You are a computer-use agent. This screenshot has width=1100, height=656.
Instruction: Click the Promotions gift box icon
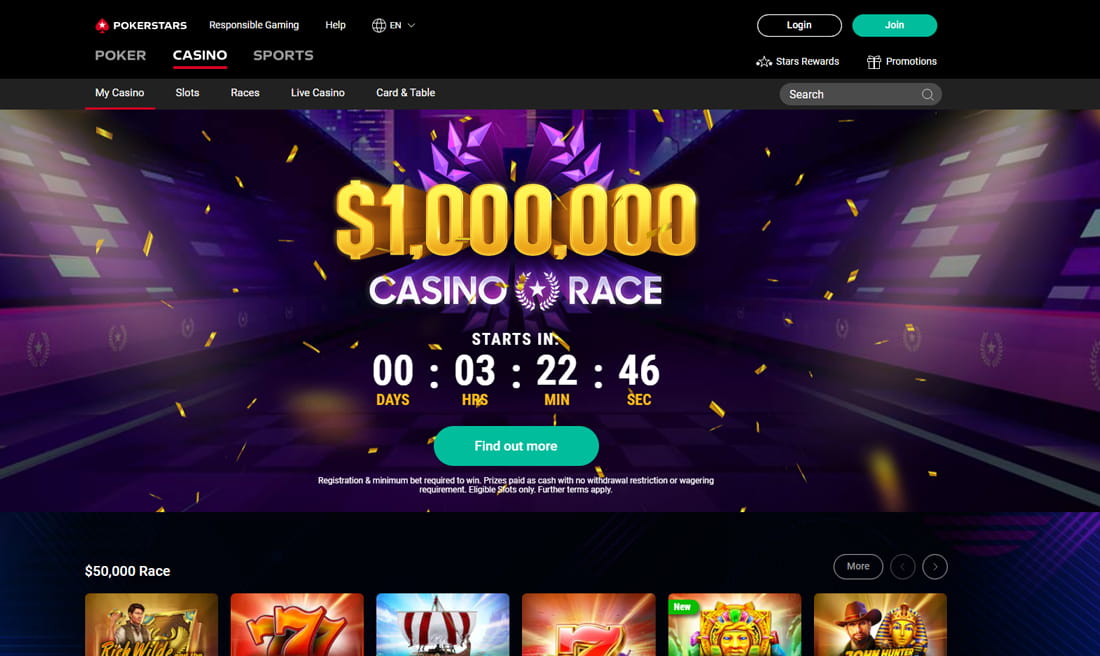pyautogui.click(x=873, y=62)
